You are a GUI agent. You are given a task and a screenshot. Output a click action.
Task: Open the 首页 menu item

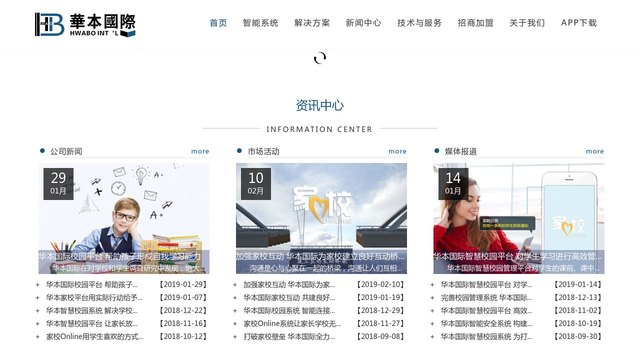pos(218,23)
